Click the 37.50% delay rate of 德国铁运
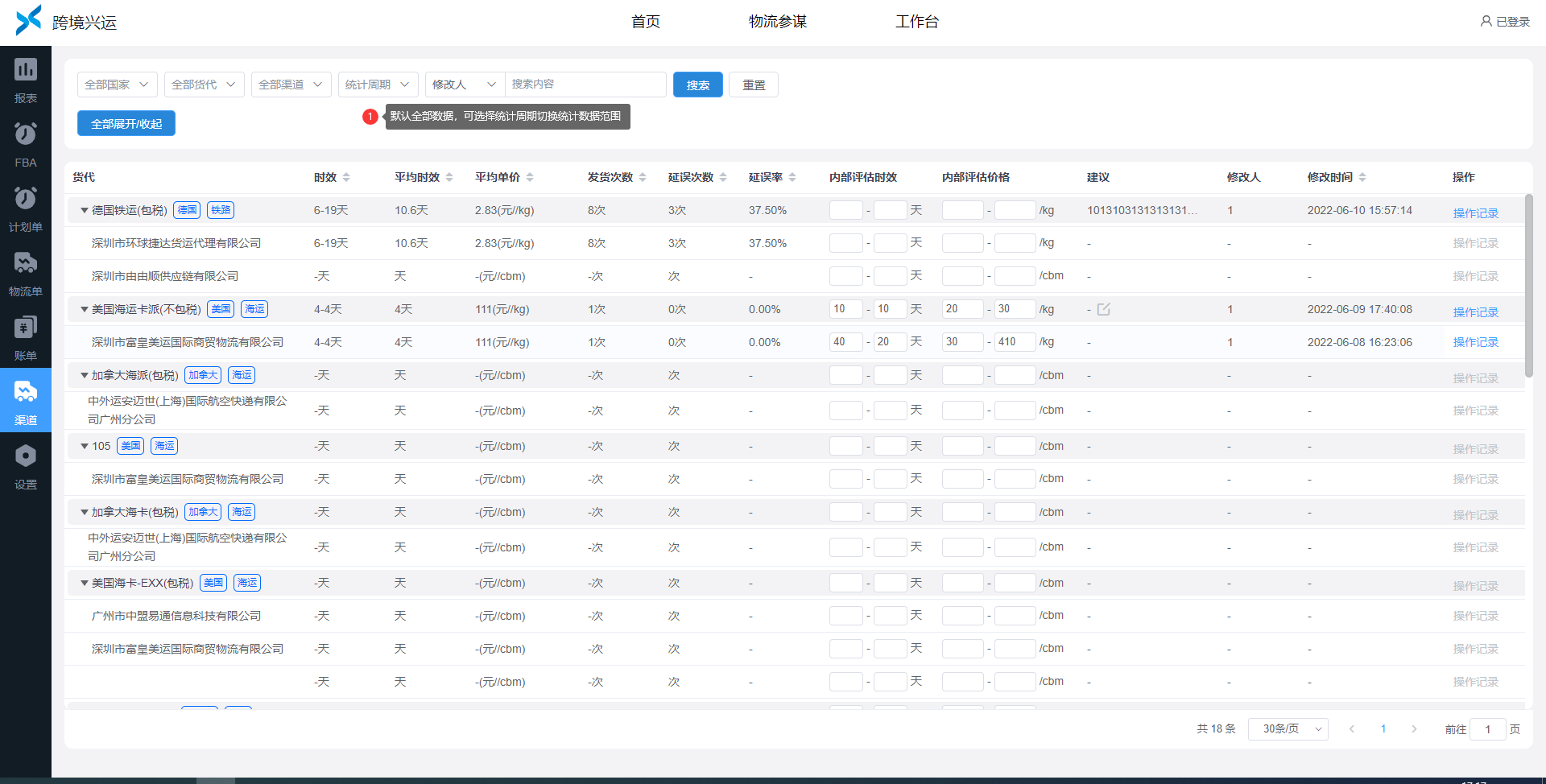Screen dimensions: 1546x784 [767, 210]
